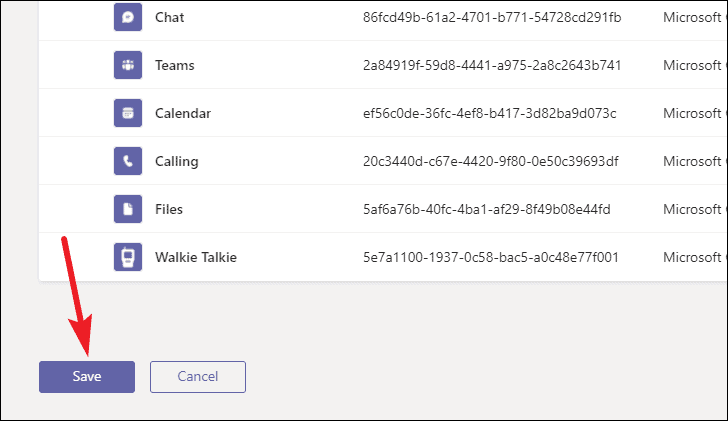Click the Calling phone icon
Image resolution: width=728 pixels, height=421 pixels.
coord(128,162)
